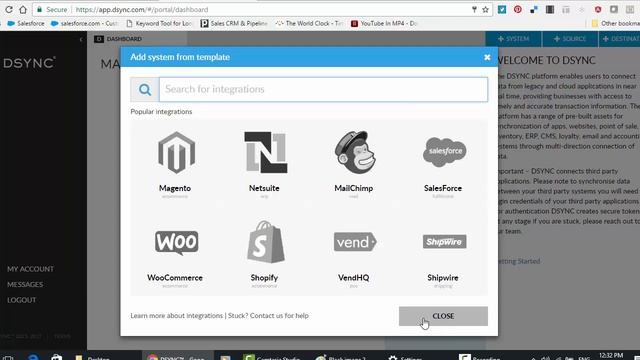Screen dimensions: 640x360
Task: Click the + SOURCE button
Action: 570,39
